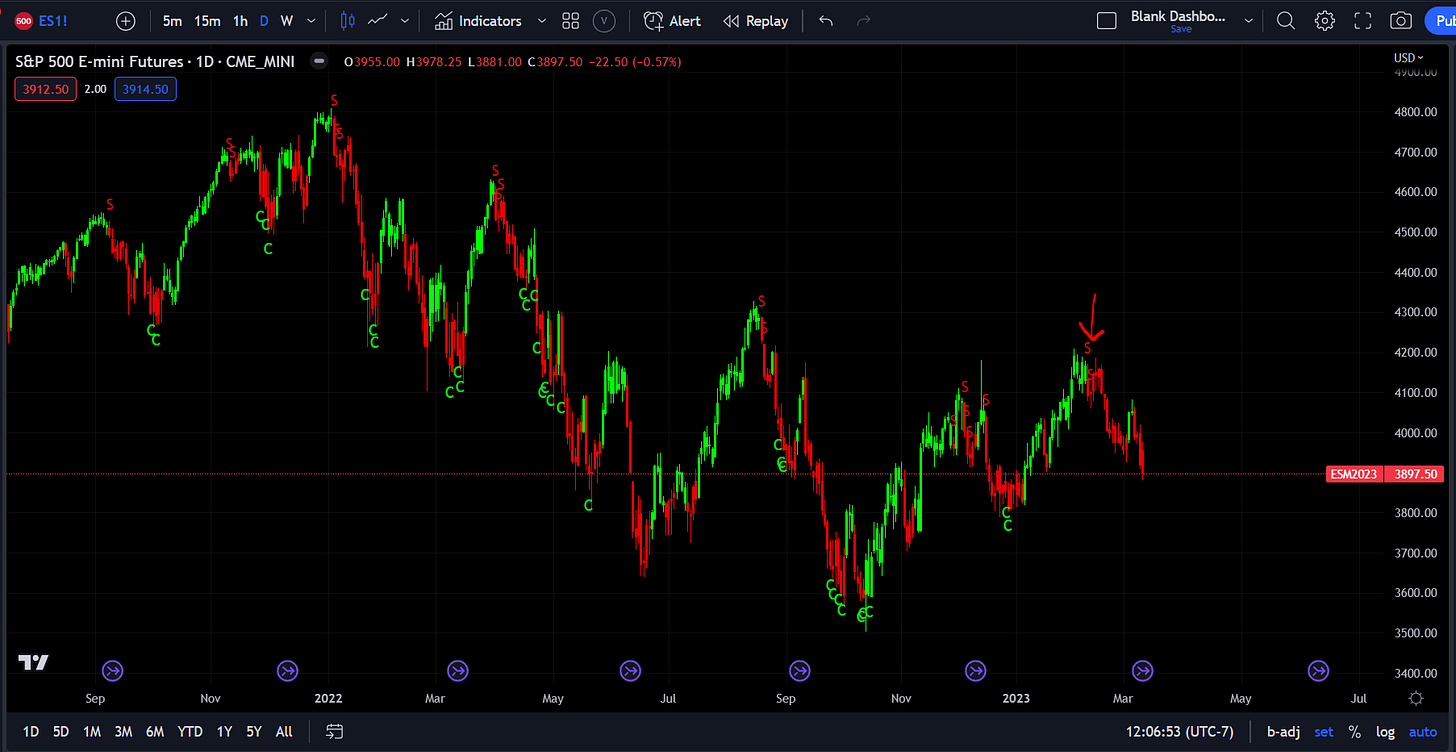Collapse the legend with minus dot icon
The height and width of the screenshot is (752, 1456).
coord(318,62)
